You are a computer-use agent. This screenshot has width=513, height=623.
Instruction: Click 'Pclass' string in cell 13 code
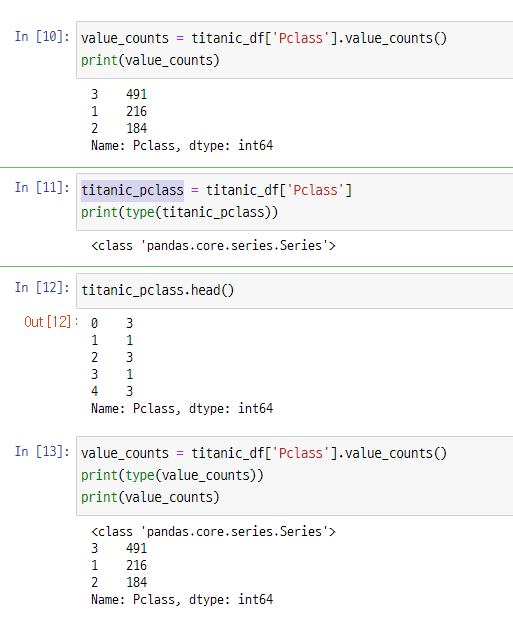click(x=301, y=453)
